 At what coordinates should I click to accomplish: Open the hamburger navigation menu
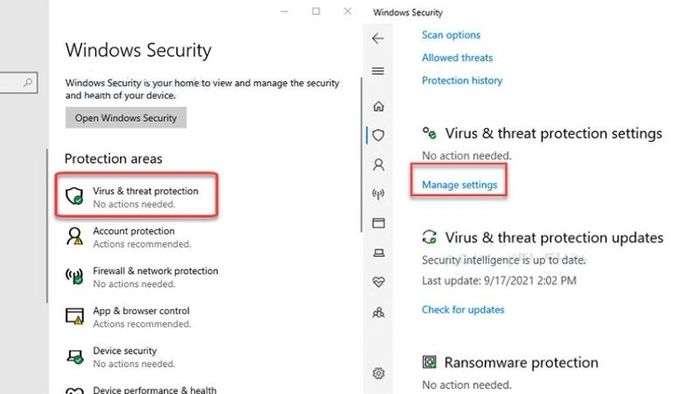tap(378, 71)
